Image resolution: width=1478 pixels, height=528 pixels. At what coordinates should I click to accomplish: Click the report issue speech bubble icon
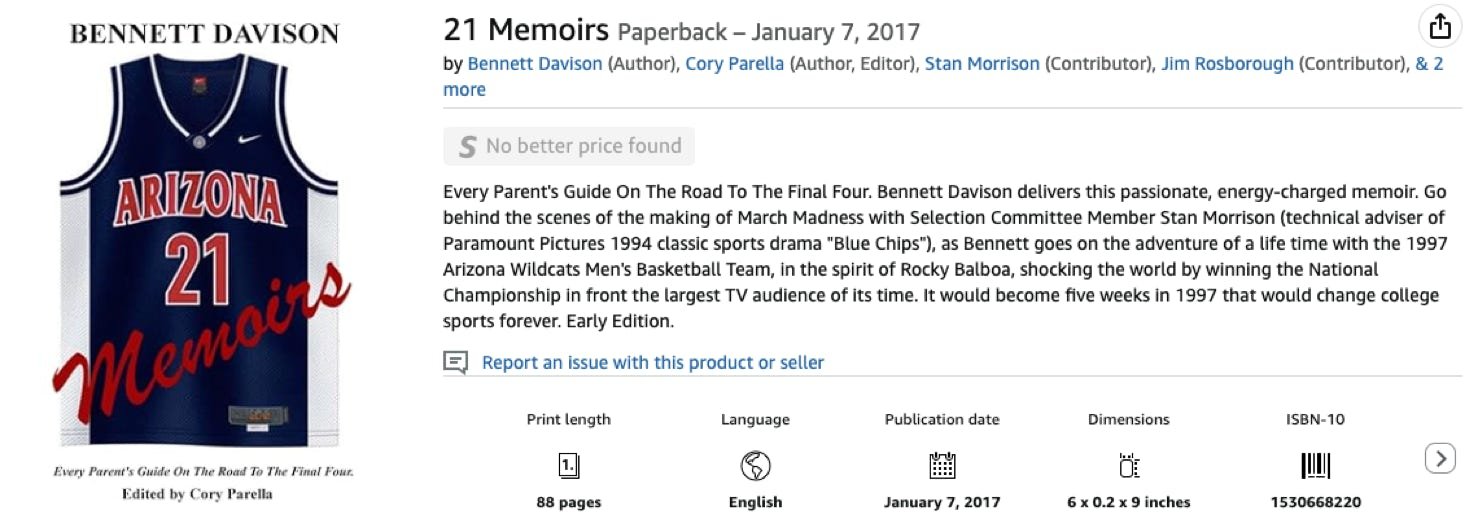[x=456, y=362]
